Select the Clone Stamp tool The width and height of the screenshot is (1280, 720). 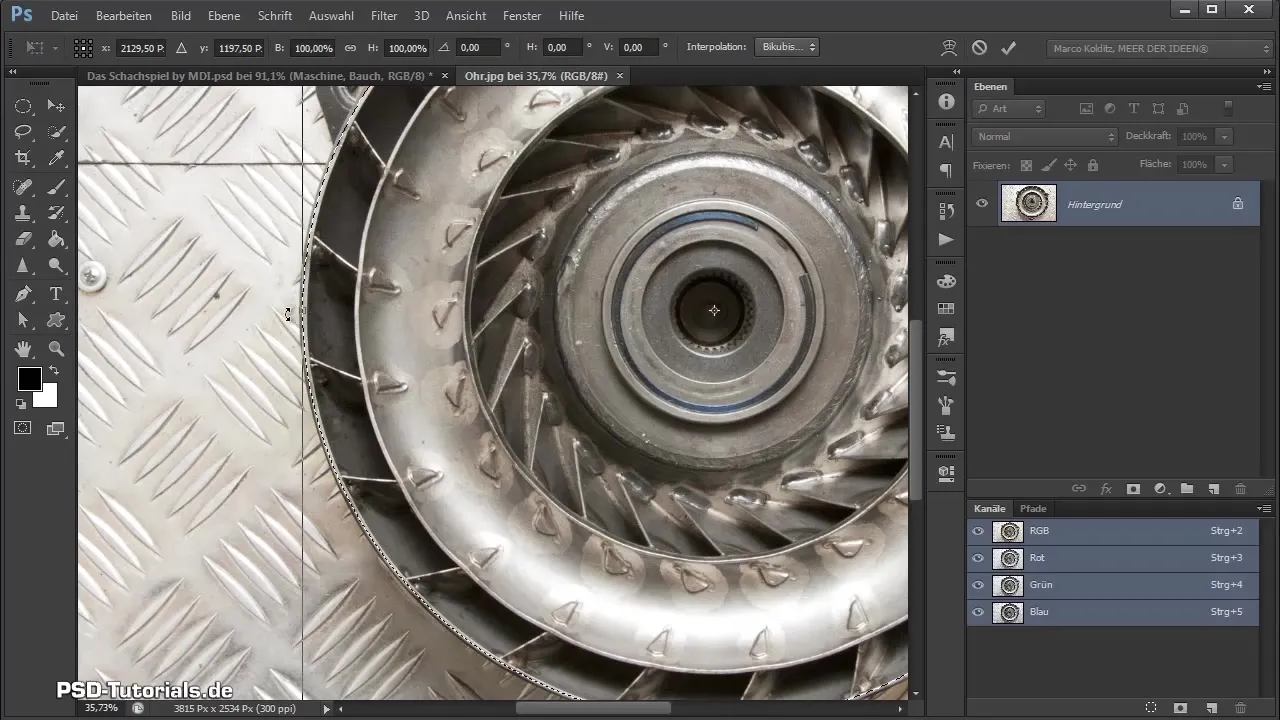(x=23, y=212)
